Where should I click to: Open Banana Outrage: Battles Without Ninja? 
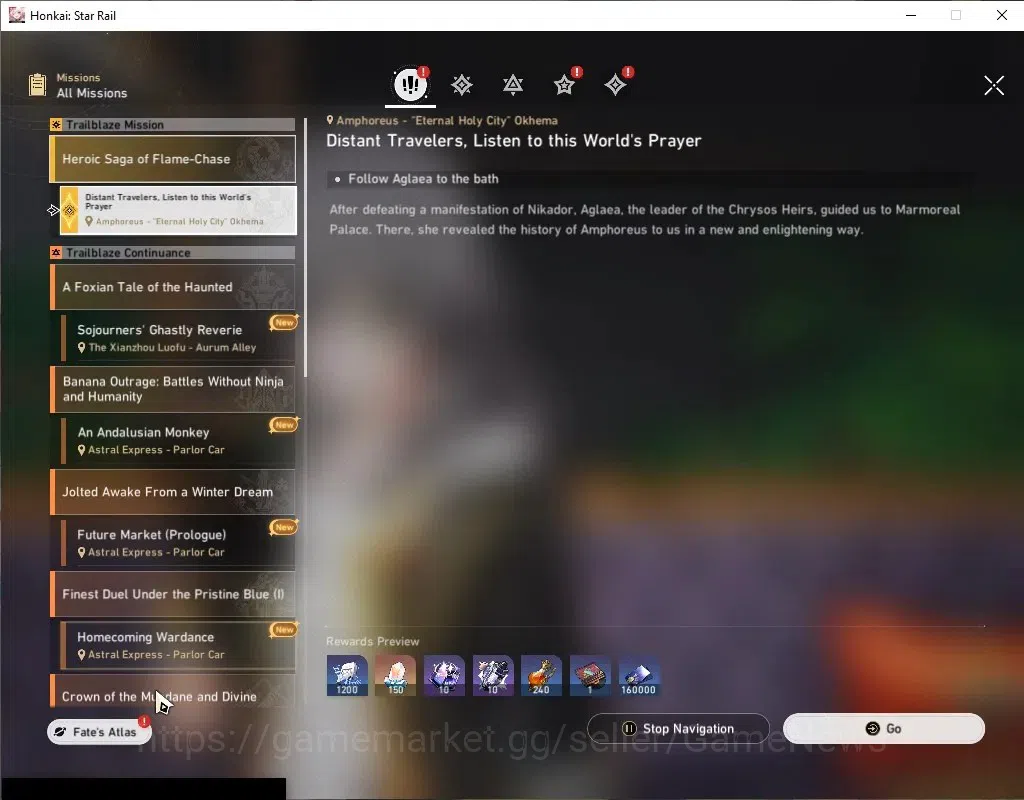173,389
